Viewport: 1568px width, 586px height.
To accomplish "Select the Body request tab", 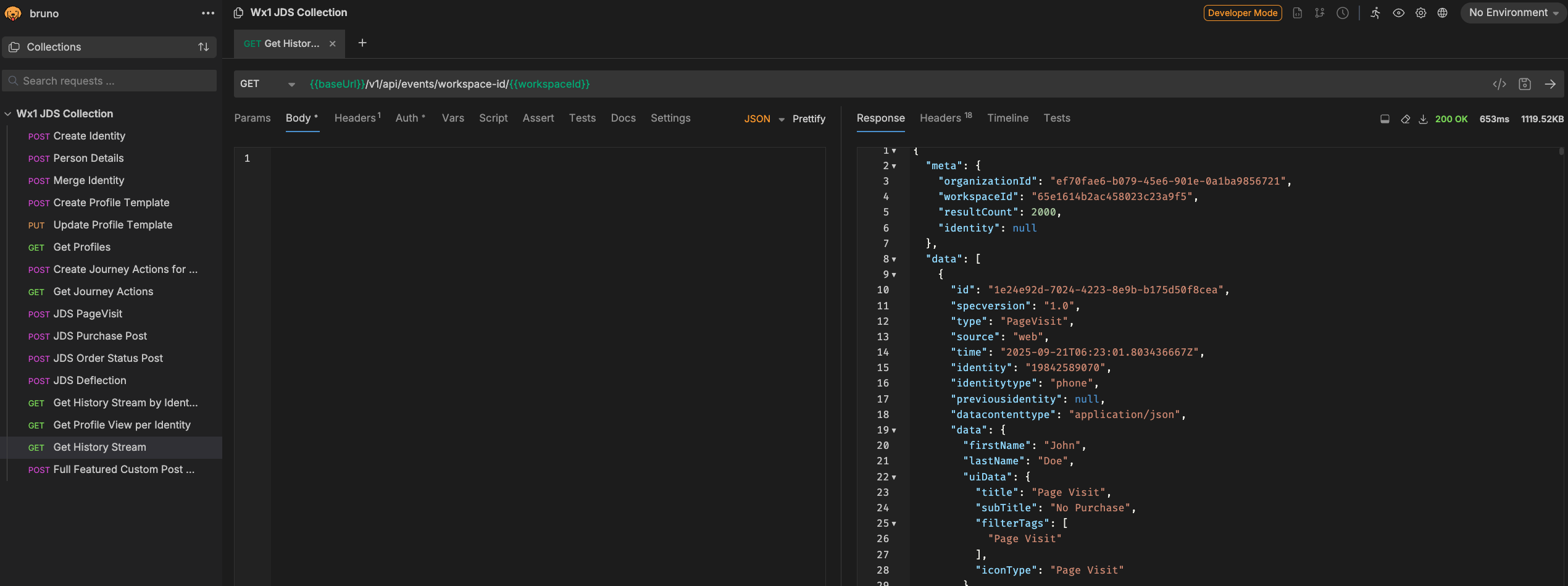I will (302, 118).
